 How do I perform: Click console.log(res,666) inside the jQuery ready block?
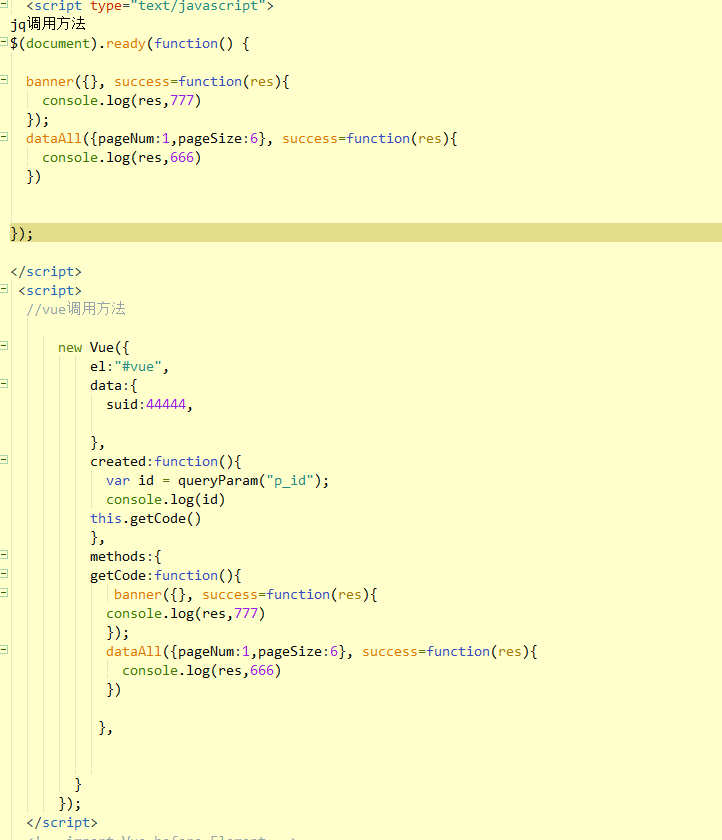(x=122, y=158)
